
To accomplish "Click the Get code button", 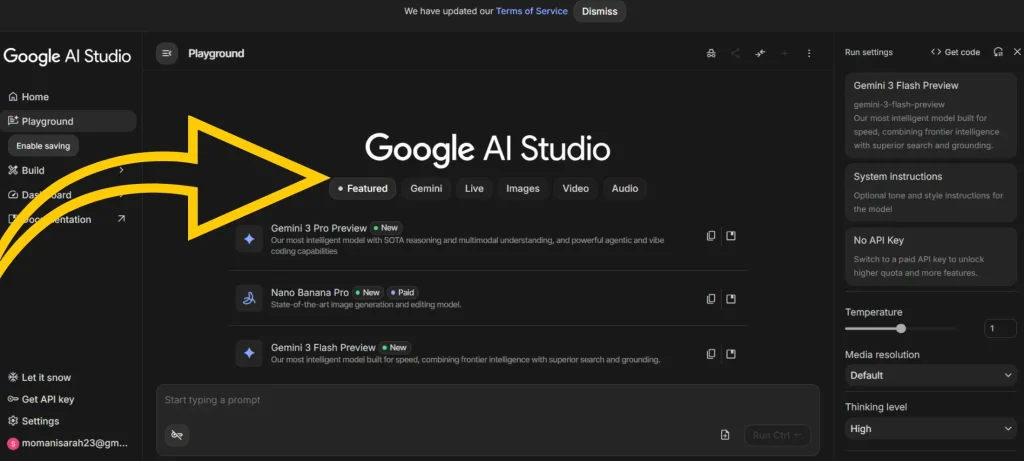I will click(955, 52).
